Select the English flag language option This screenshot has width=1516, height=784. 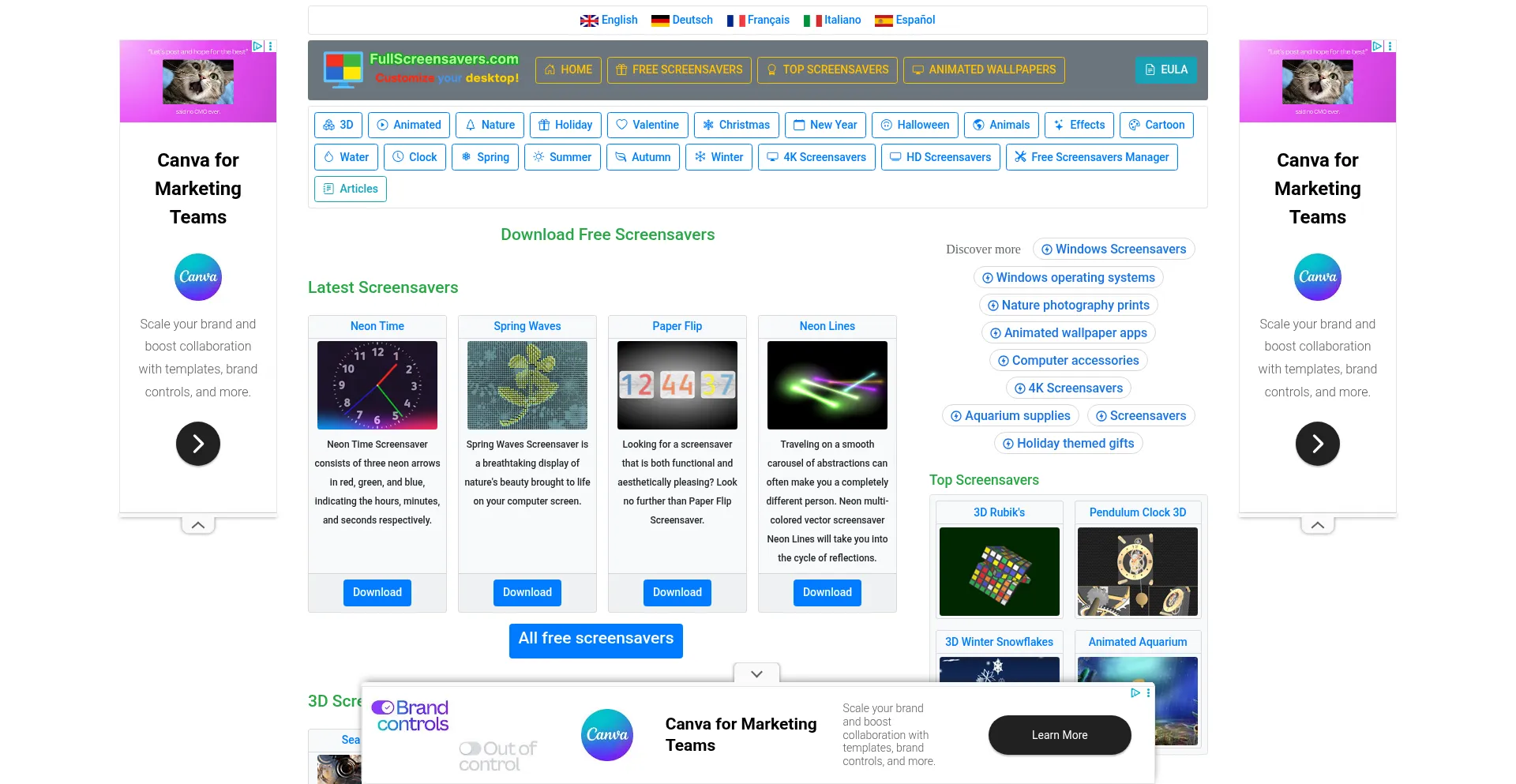pyautogui.click(x=608, y=20)
